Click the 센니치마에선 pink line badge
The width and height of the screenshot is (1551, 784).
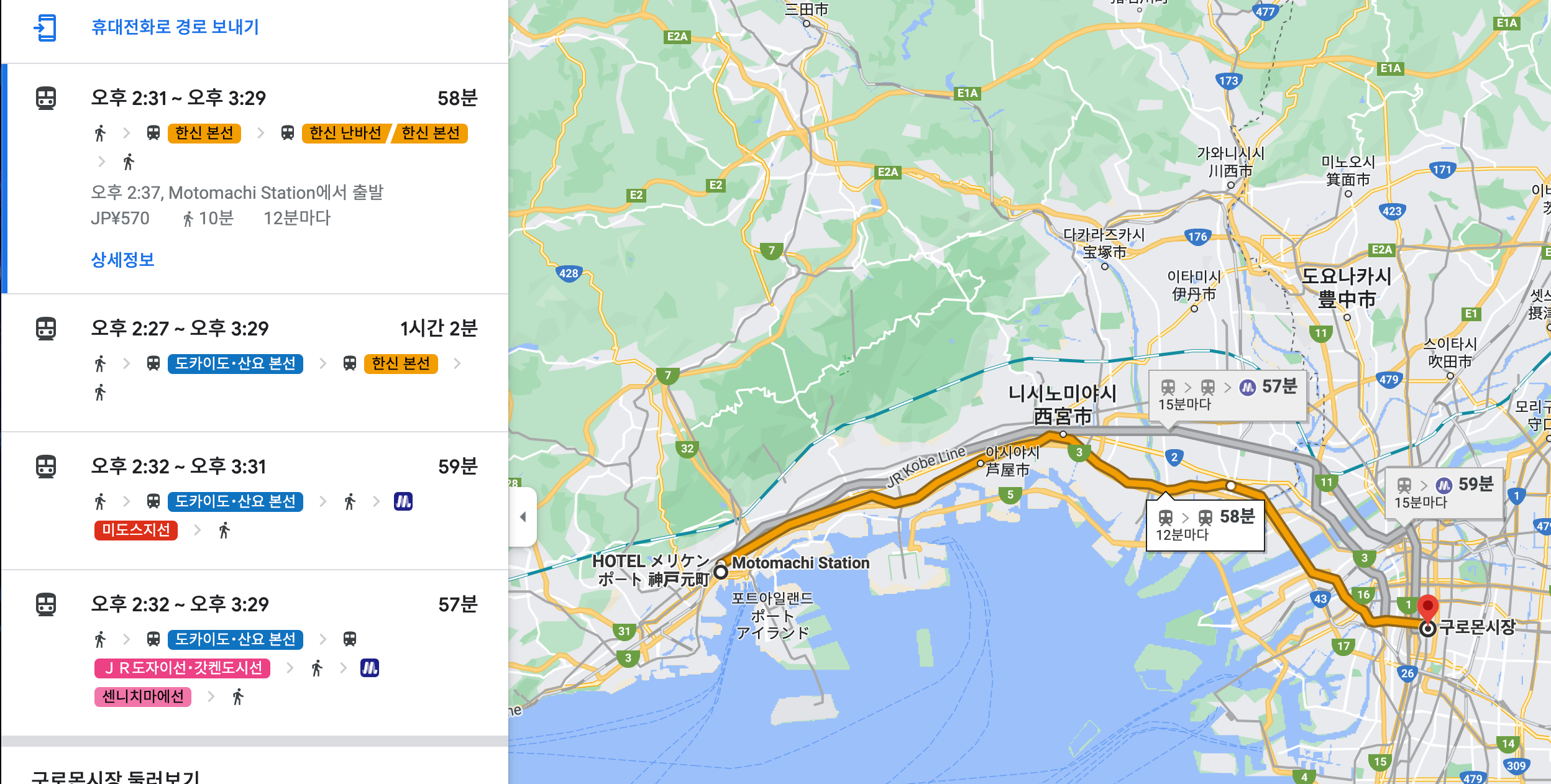click(x=143, y=696)
